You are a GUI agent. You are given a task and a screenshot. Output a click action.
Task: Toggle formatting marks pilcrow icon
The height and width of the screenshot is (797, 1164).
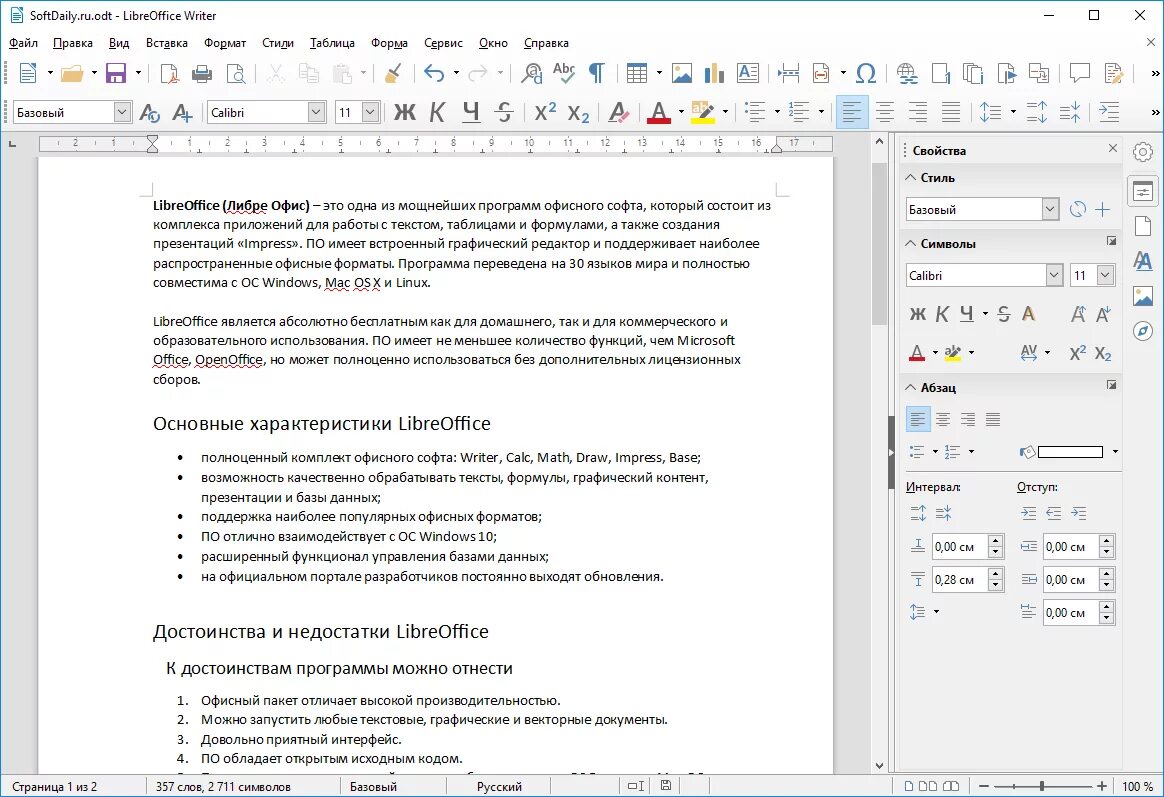pyautogui.click(x=596, y=73)
